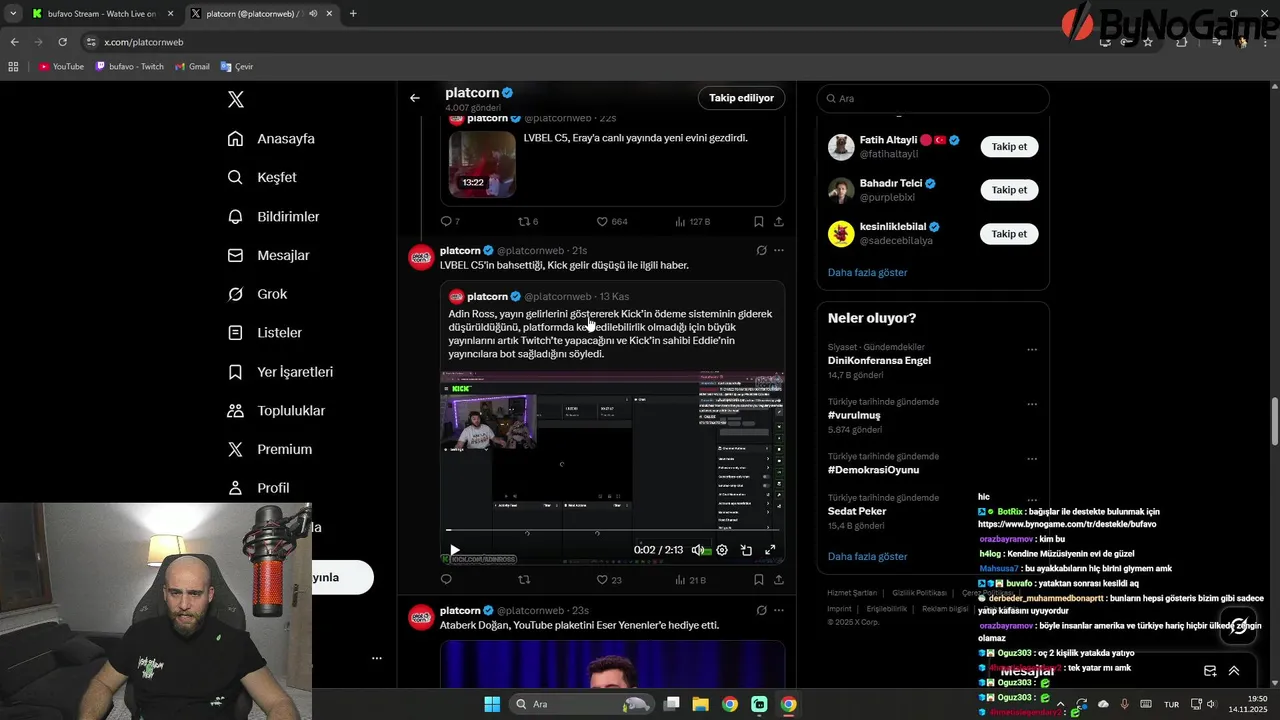Expand video to fullscreen
Image resolution: width=1280 pixels, height=720 pixels.
[x=770, y=550]
